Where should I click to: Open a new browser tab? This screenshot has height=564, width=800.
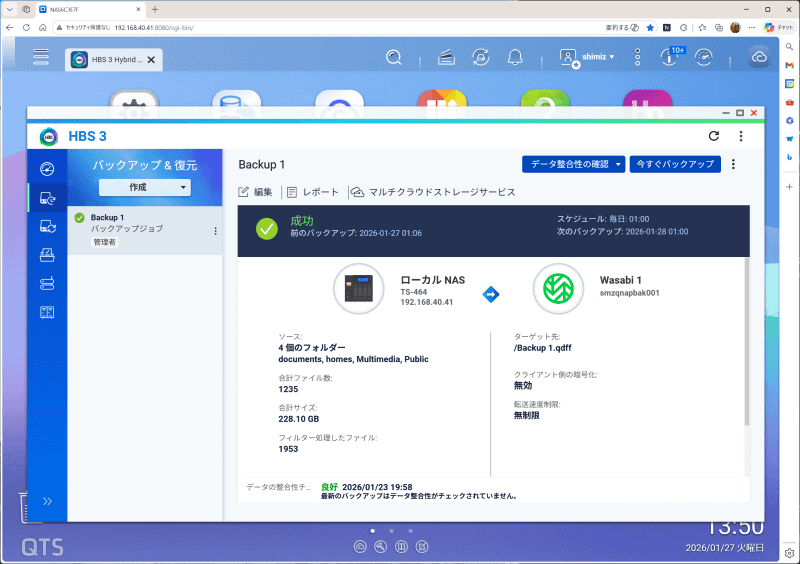point(155,9)
